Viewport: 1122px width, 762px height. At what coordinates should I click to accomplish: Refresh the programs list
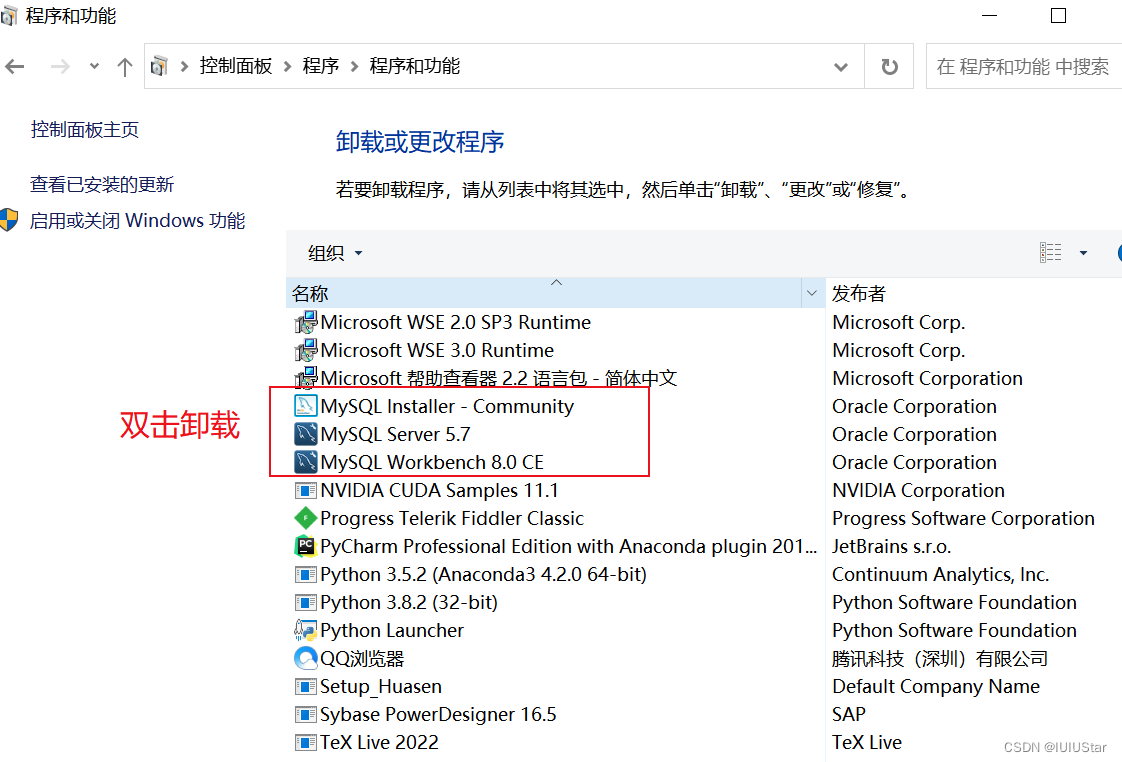(x=889, y=67)
